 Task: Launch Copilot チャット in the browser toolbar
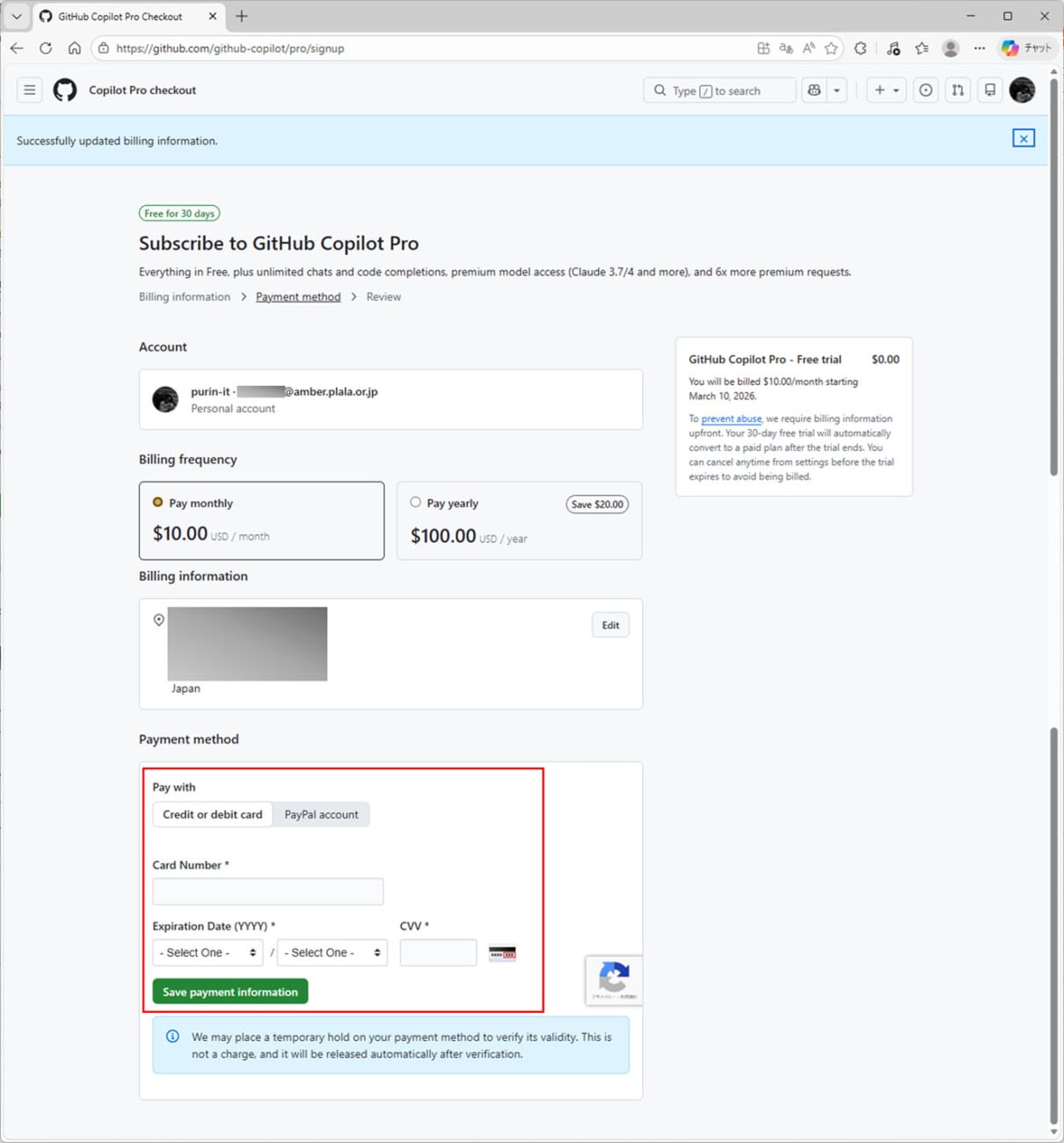tap(1025, 48)
